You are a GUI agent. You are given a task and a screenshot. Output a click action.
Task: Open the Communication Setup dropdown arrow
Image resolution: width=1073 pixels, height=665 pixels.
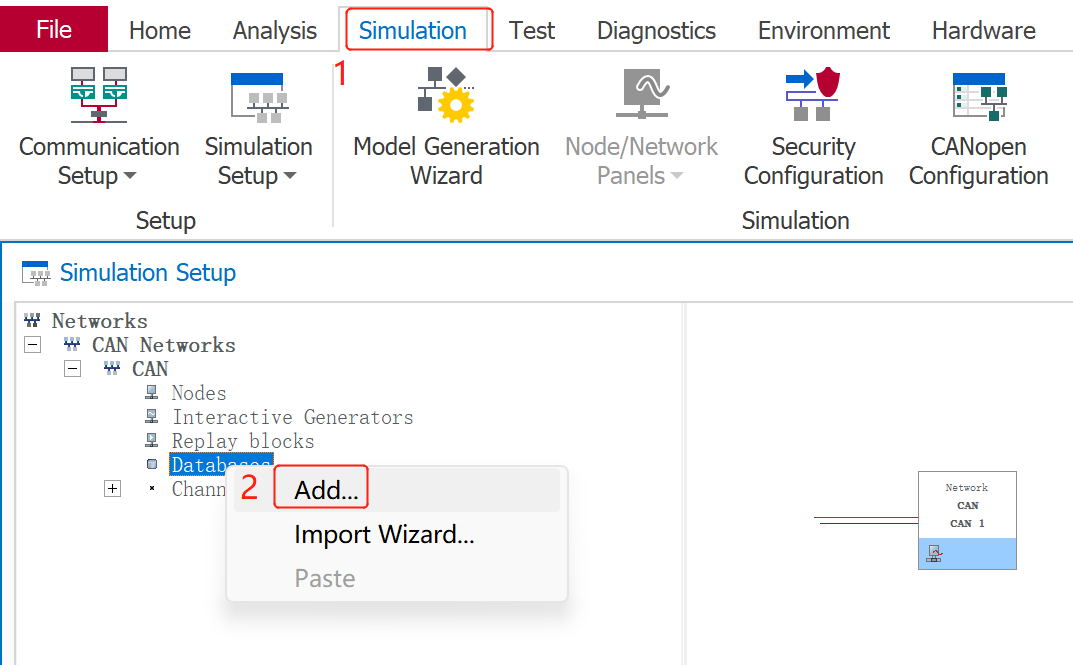pos(129,177)
